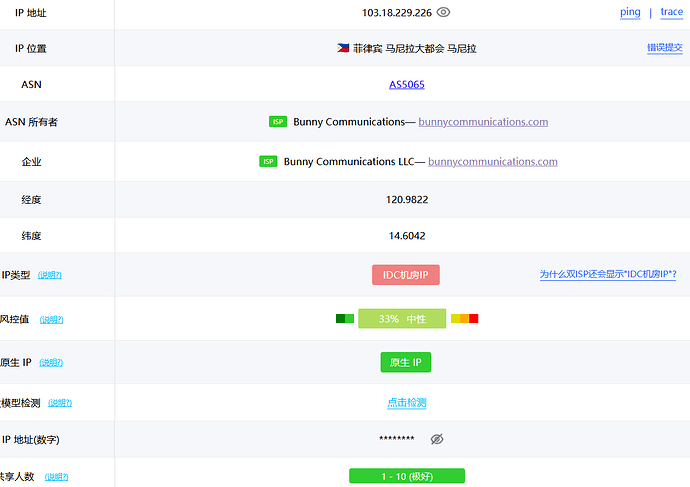
Task: Click the green low-risk color blocks
Action: point(345,319)
